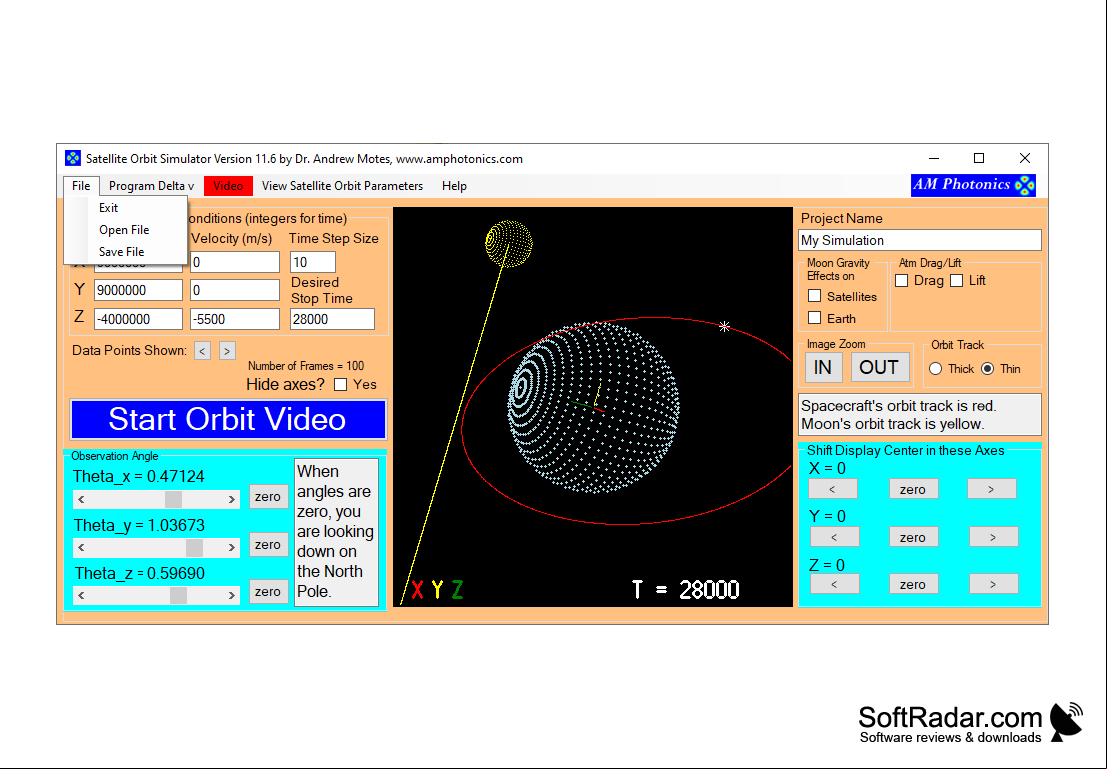The image size is (1107, 769).
Task: Click the Project Name field with My Simulation
Action: point(920,240)
